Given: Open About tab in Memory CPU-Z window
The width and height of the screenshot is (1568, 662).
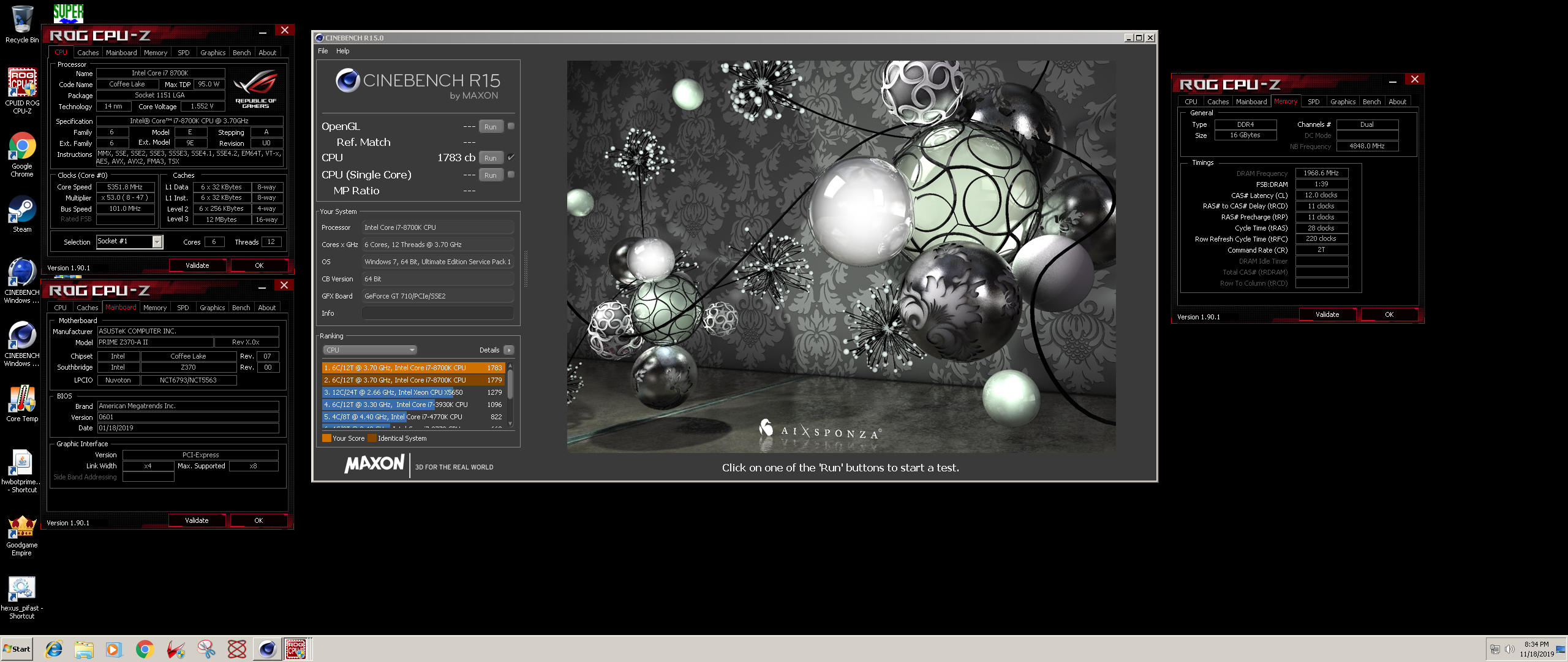Looking at the screenshot, I should [1397, 102].
